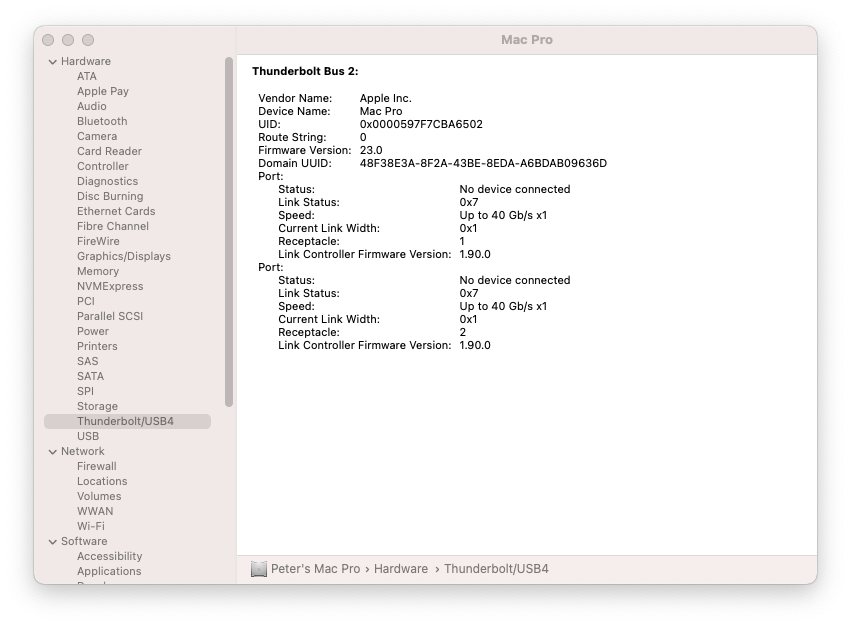The height and width of the screenshot is (626, 851).
Task: Click the Mac Pro window title
Action: [x=526, y=40]
